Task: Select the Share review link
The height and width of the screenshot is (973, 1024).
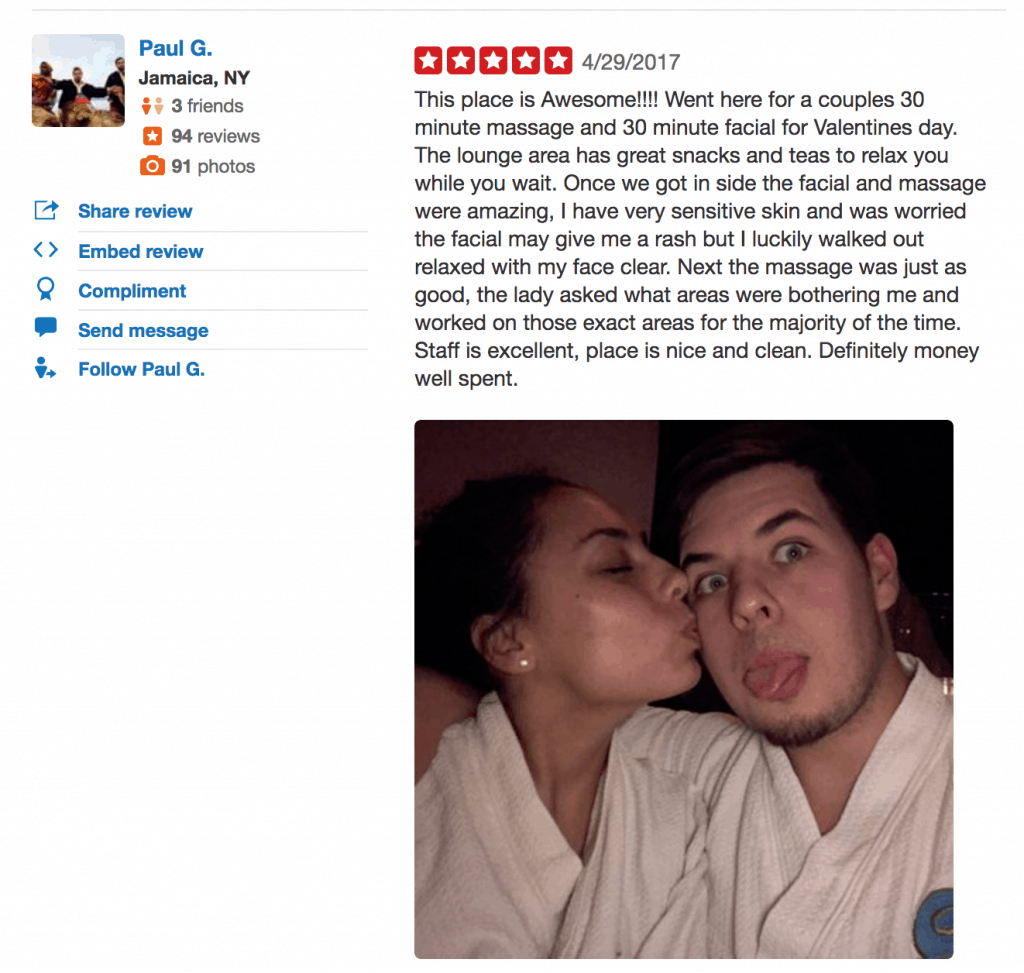Action: [x=135, y=211]
